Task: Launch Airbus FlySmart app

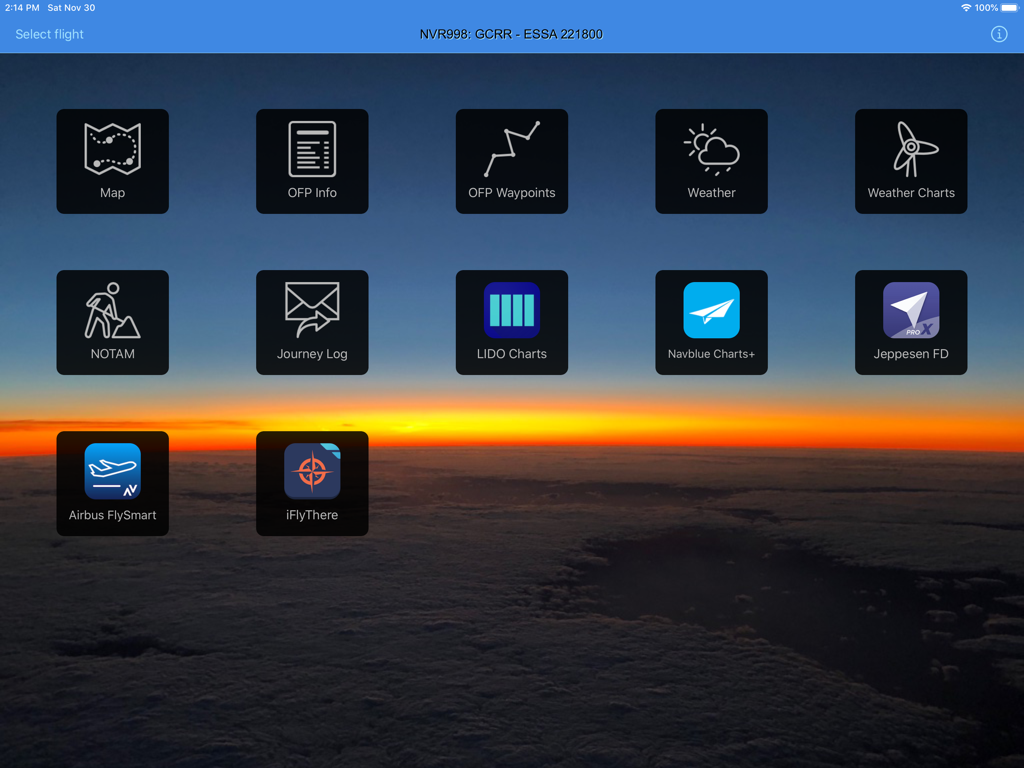Action: [x=112, y=483]
